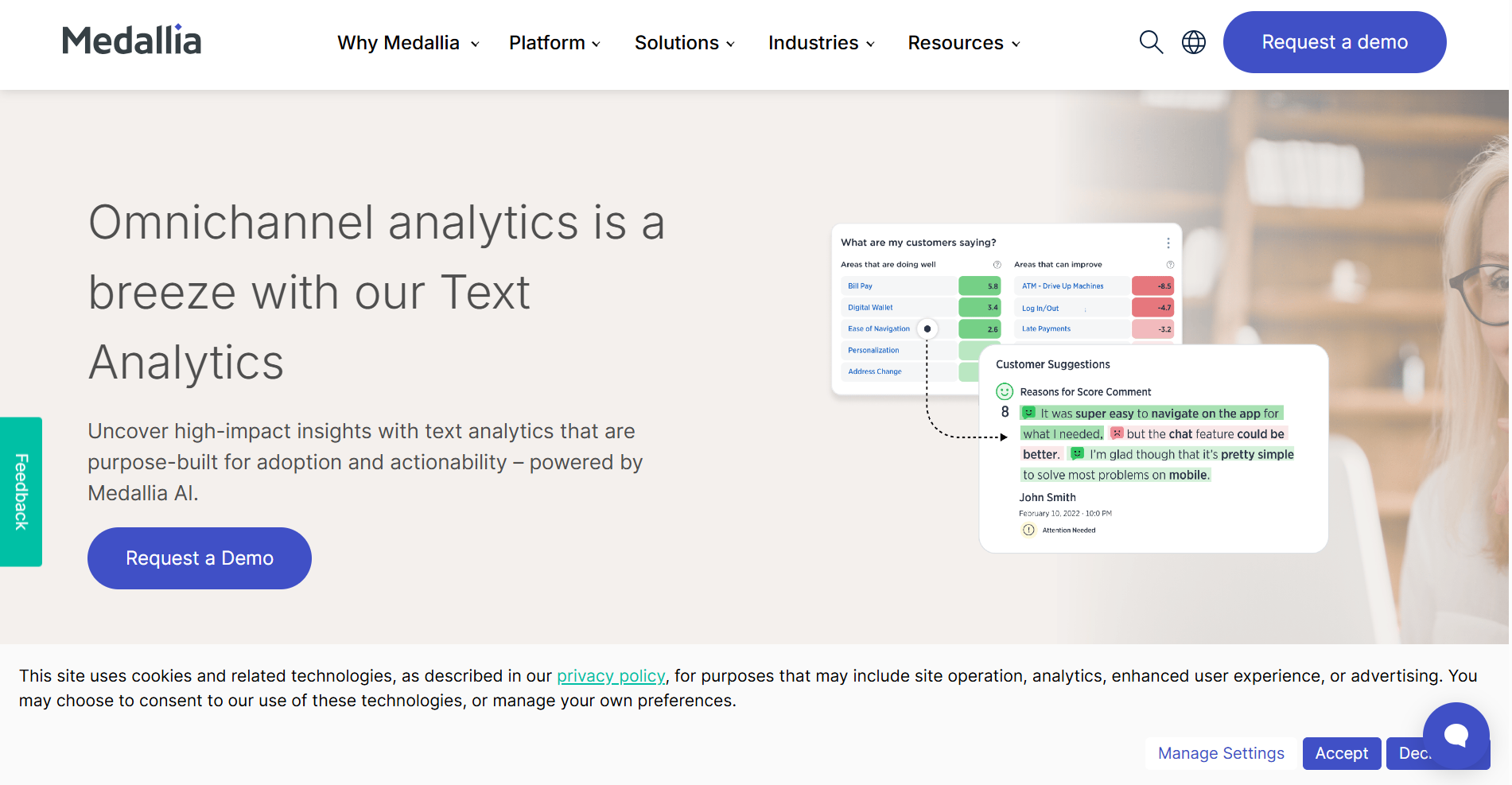The height and width of the screenshot is (785, 1512).
Task: Expand the Platform dropdown
Action: click(x=554, y=43)
